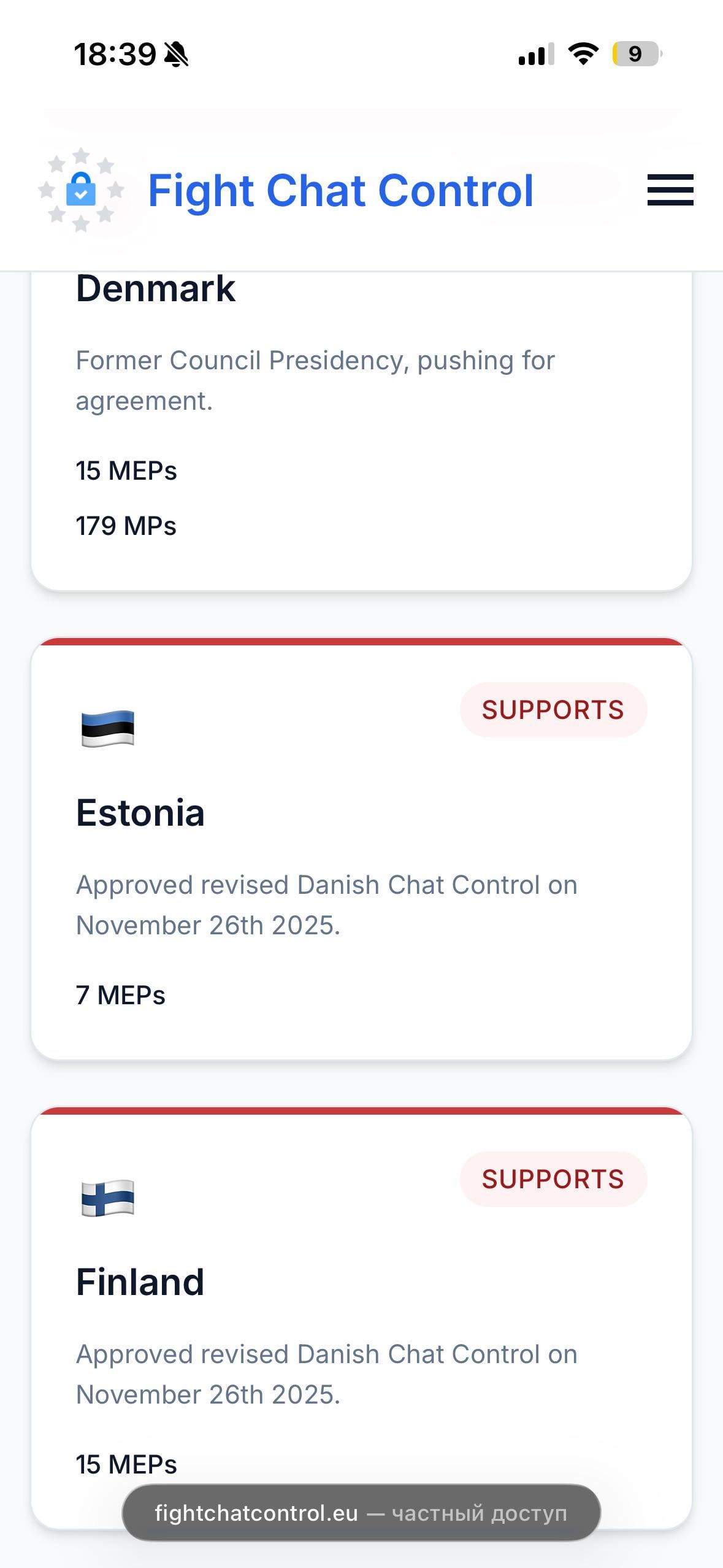The width and height of the screenshot is (723, 1568).
Task: Tap the silent mode bell icon
Action: (x=177, y=55)
